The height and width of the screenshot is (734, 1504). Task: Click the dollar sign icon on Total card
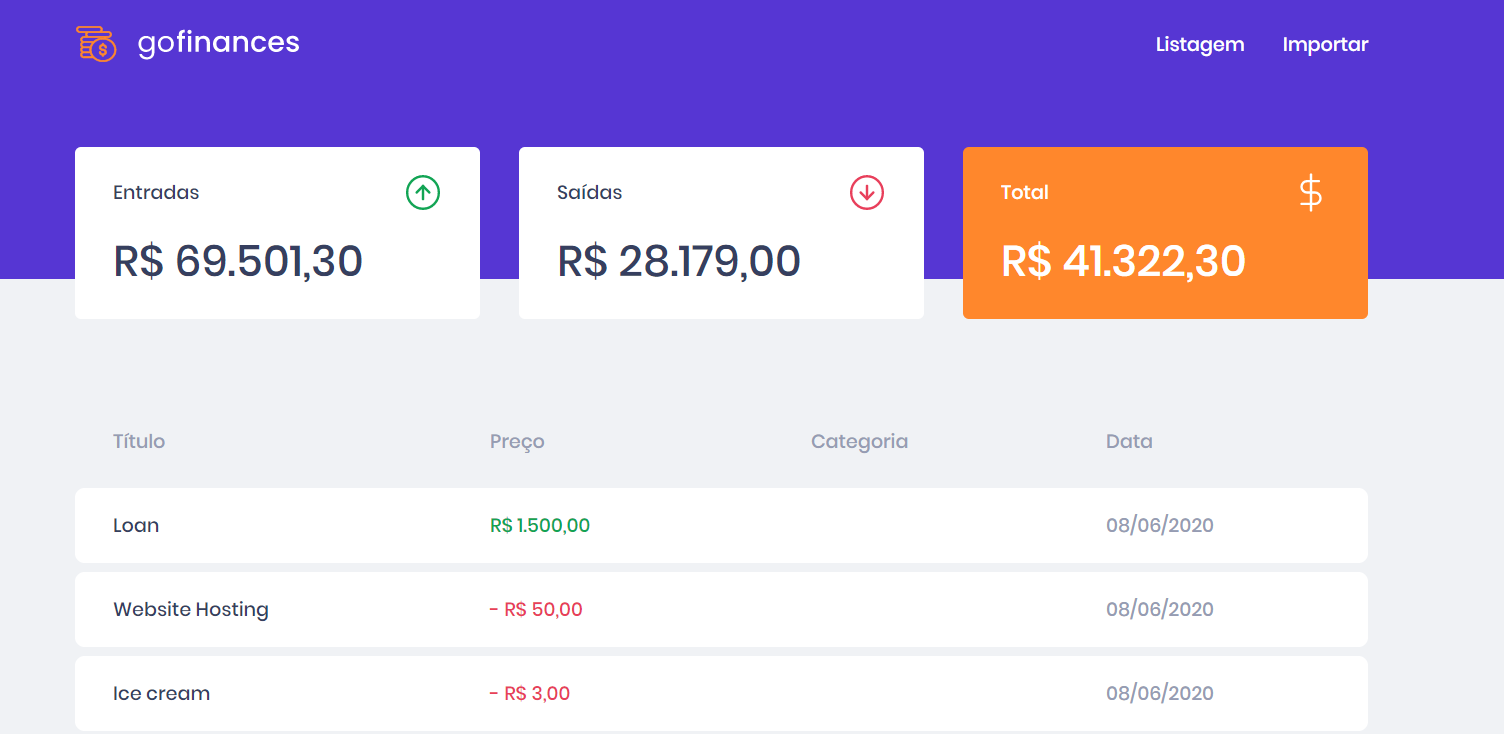(x=1311, y=193)
